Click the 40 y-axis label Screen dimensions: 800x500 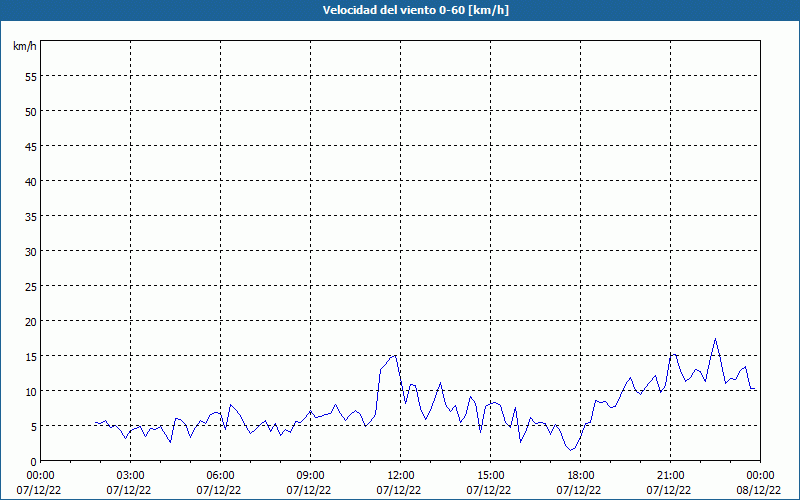point(31,181)
